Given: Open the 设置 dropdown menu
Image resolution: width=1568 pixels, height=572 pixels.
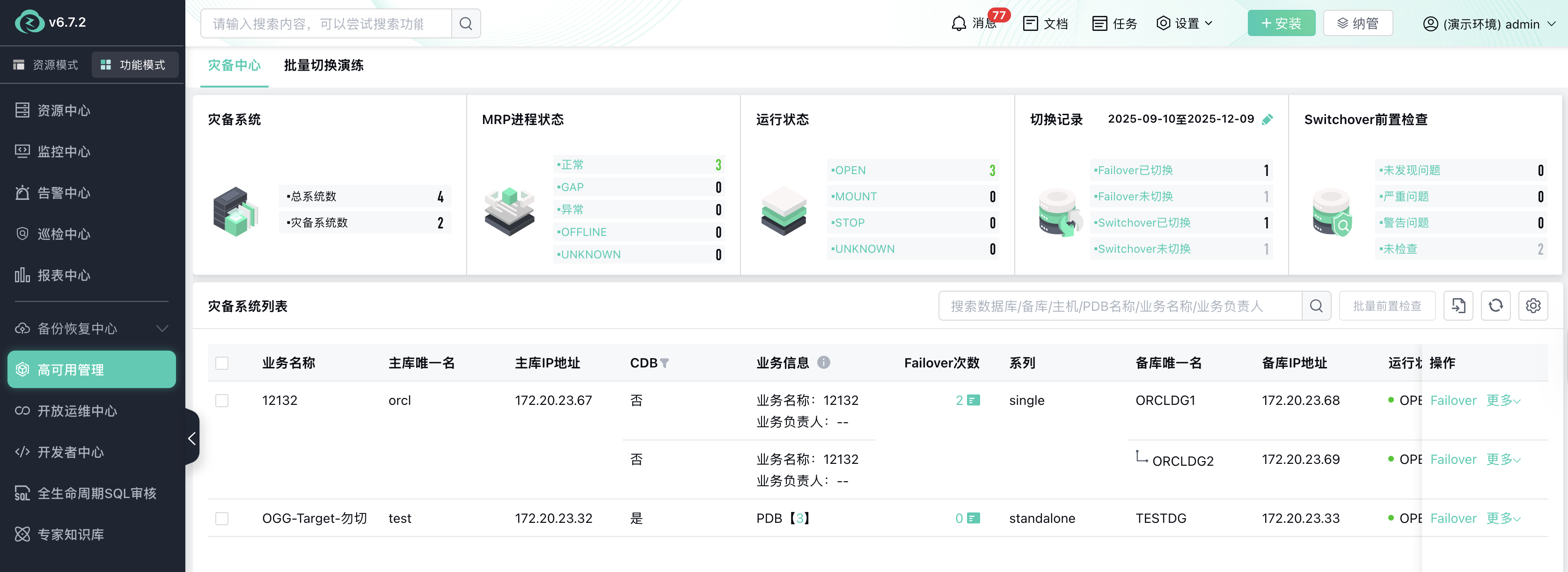Looking at the screenshot, I should pos(1184,23).
